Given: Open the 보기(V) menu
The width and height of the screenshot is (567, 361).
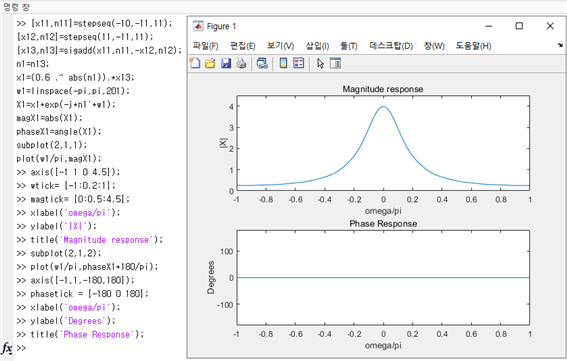Looking at the screenshot, I should tap(280, 46).
